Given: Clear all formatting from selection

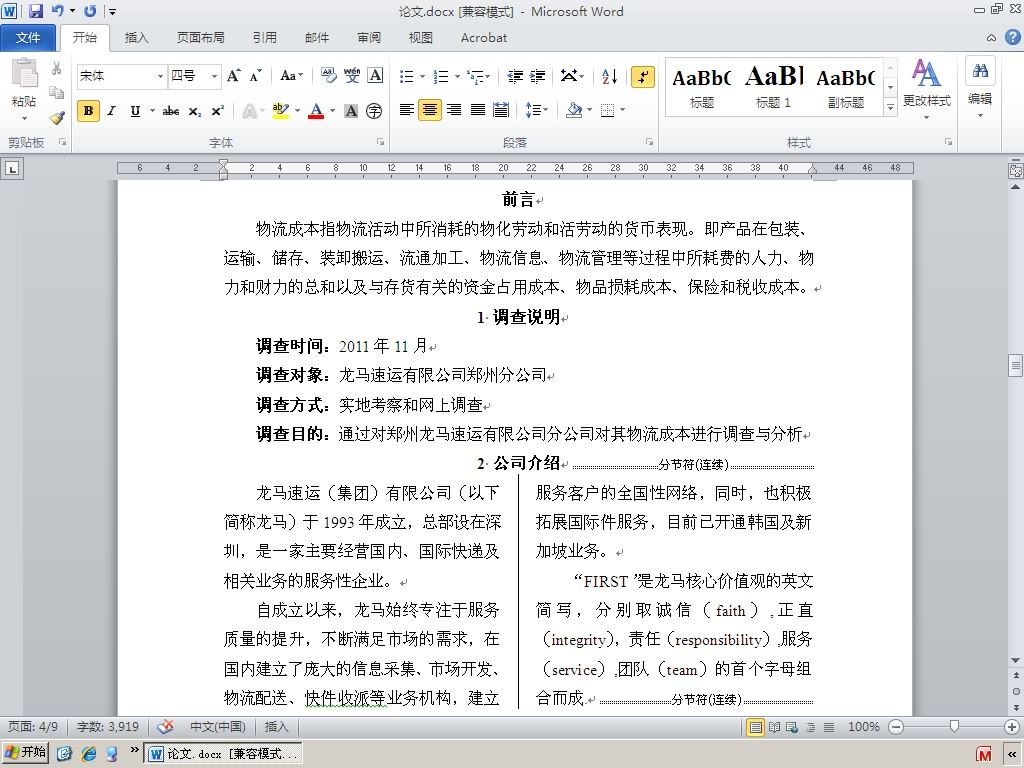Looking at the screenshot, I should click(328, 76).
